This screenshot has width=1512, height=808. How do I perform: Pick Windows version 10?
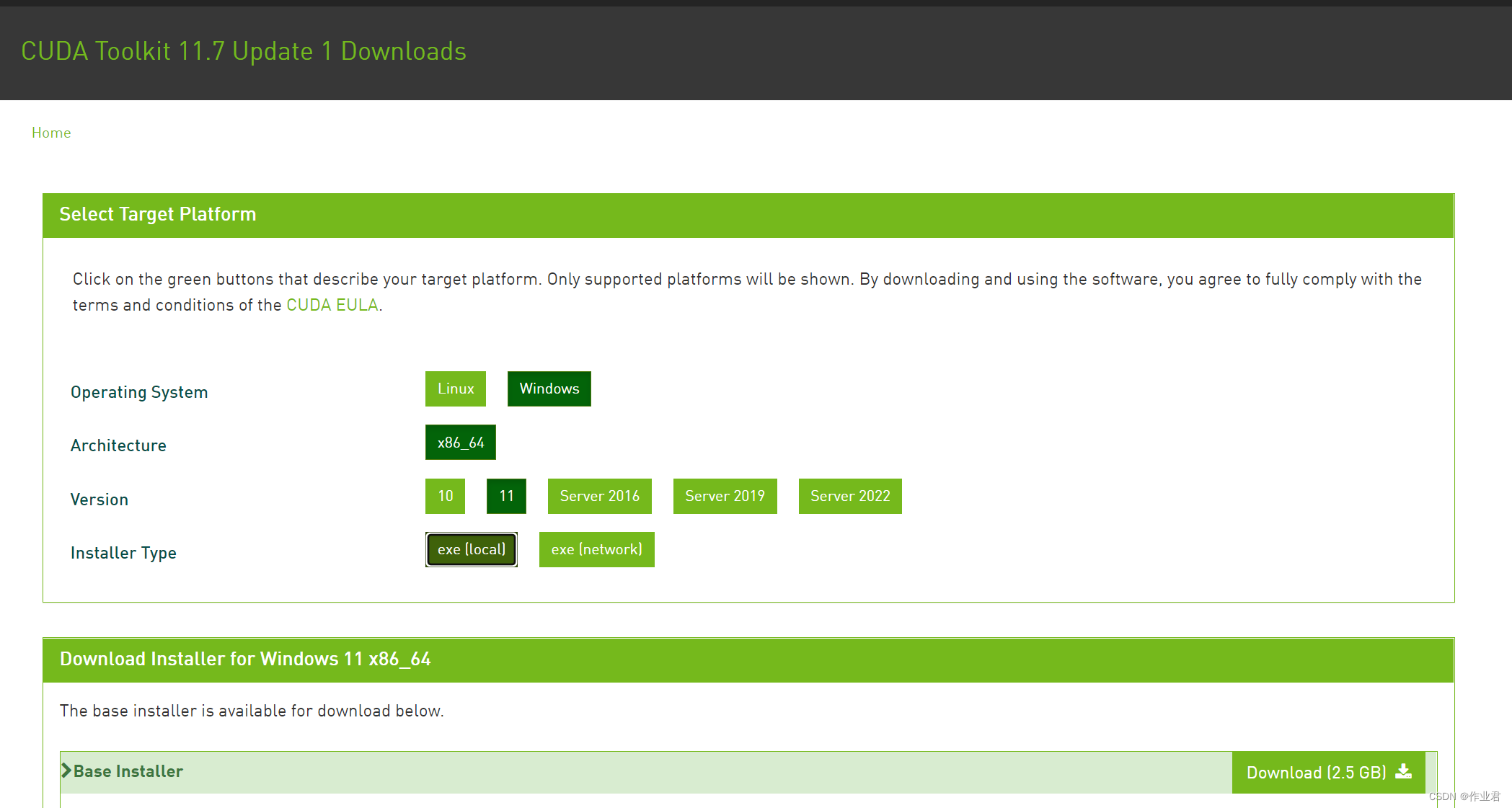coord(445,496)
